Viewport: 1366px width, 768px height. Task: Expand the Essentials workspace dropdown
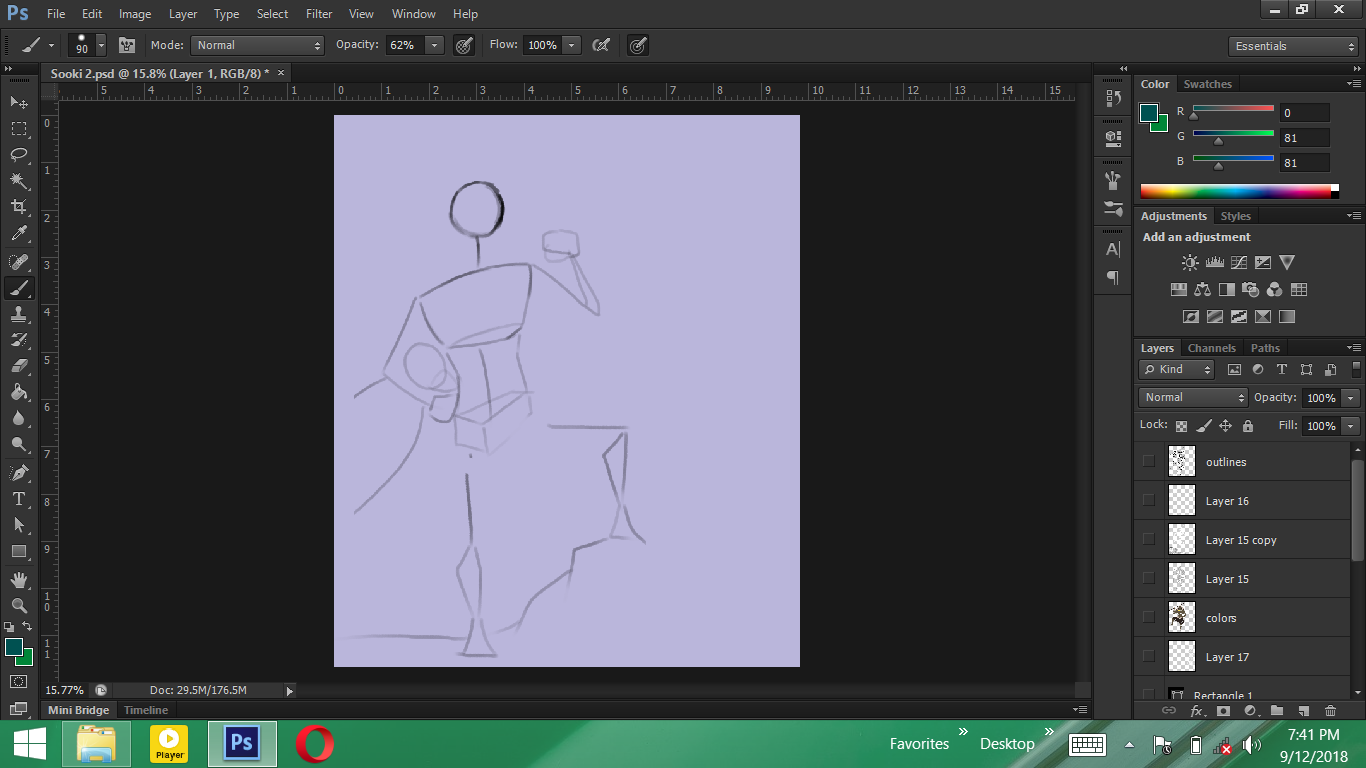click(1292, 46)
